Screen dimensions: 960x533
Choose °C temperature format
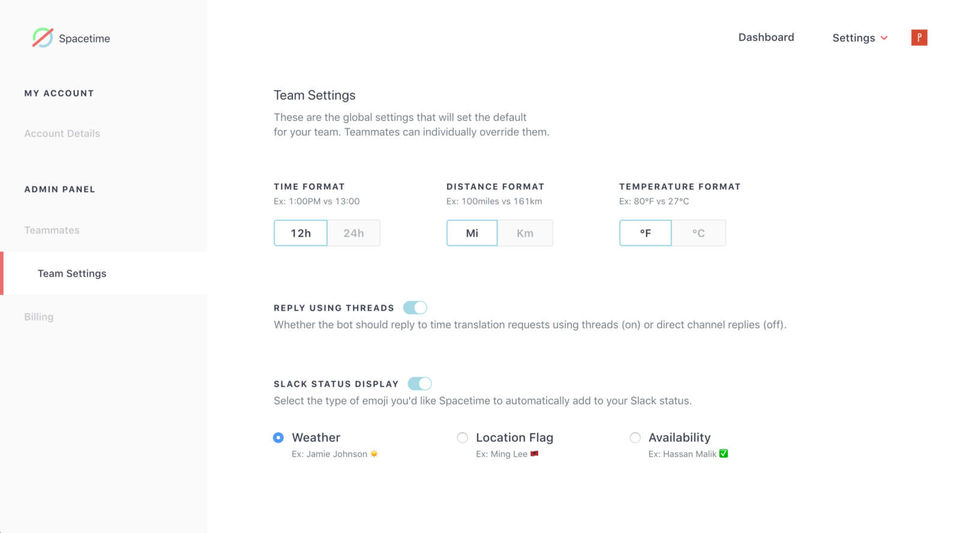click(699, 233)
